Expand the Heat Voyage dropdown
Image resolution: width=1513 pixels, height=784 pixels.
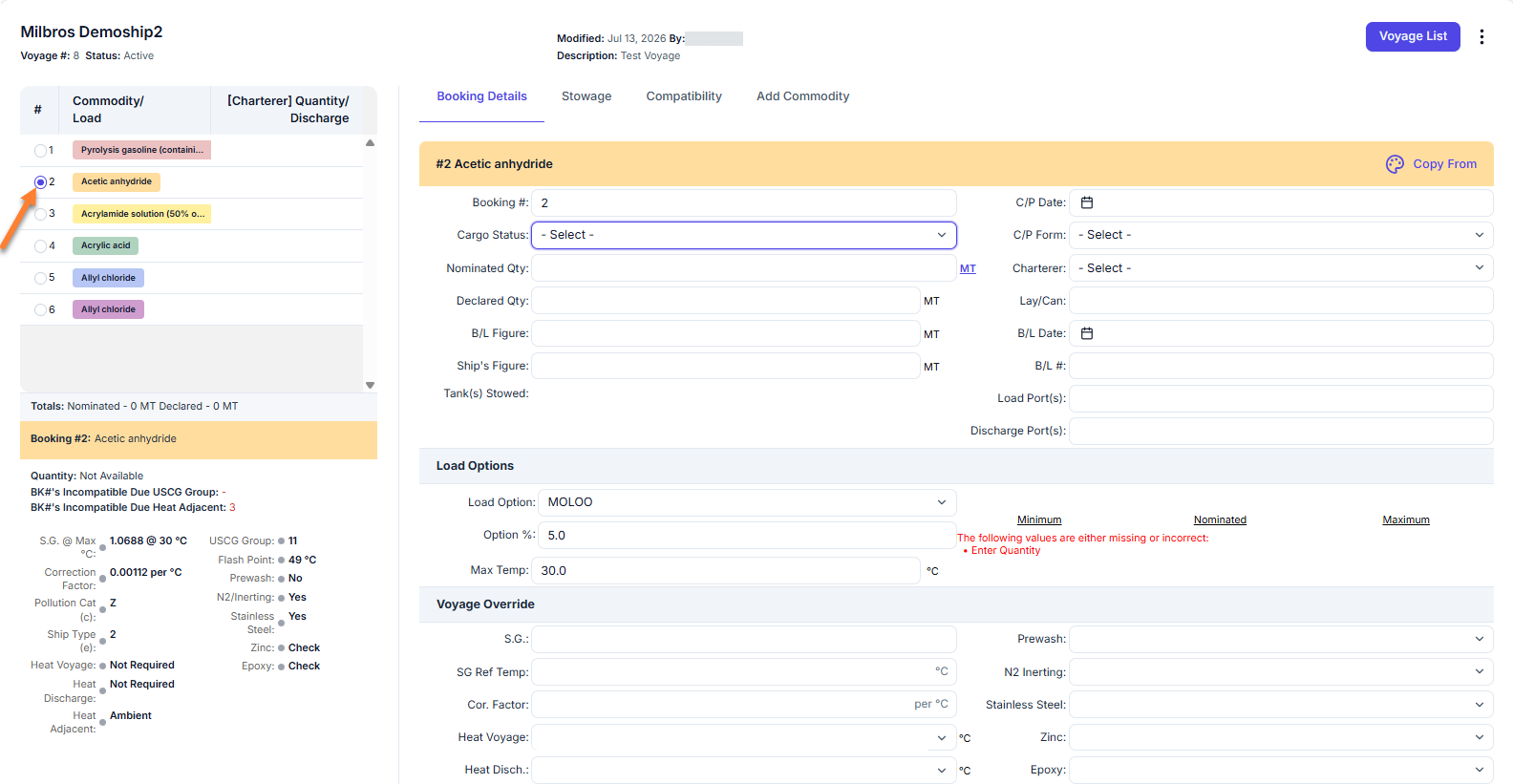tap(744, 737)
